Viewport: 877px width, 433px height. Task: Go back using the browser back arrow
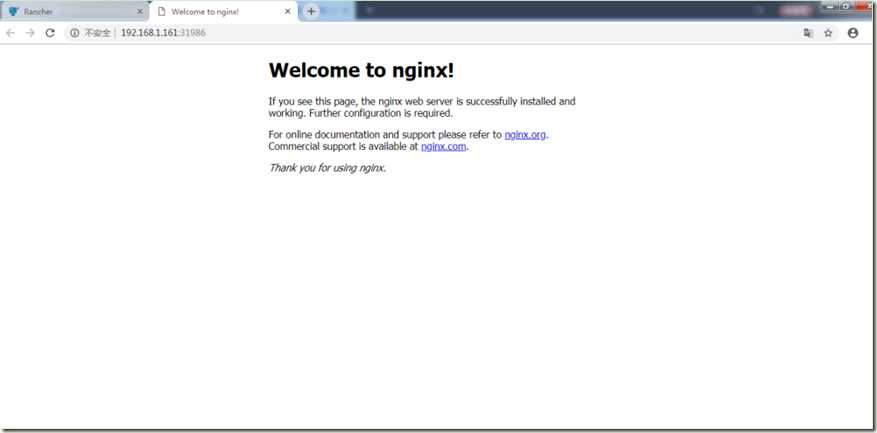tap(10, 33)
